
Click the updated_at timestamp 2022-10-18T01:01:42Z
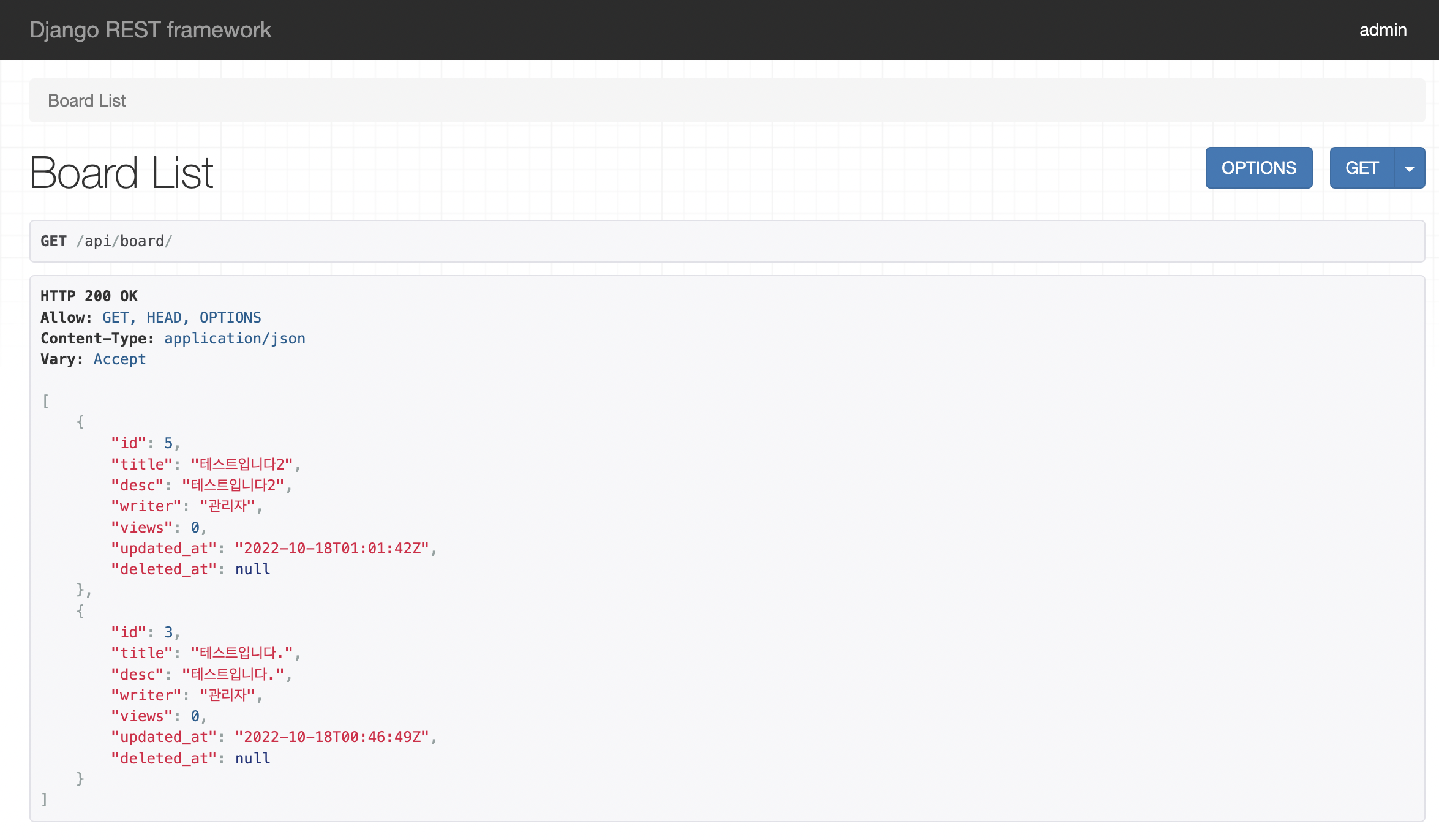point(332,549)
